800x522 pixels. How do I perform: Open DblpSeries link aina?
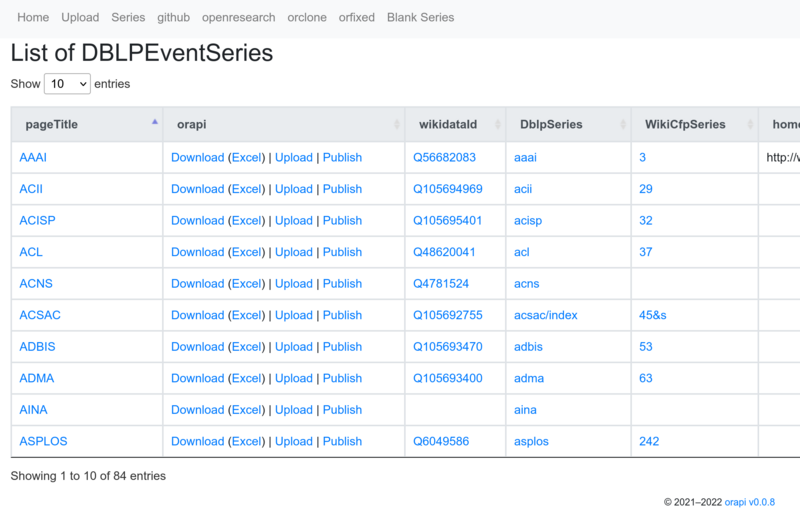click(526, 410)
